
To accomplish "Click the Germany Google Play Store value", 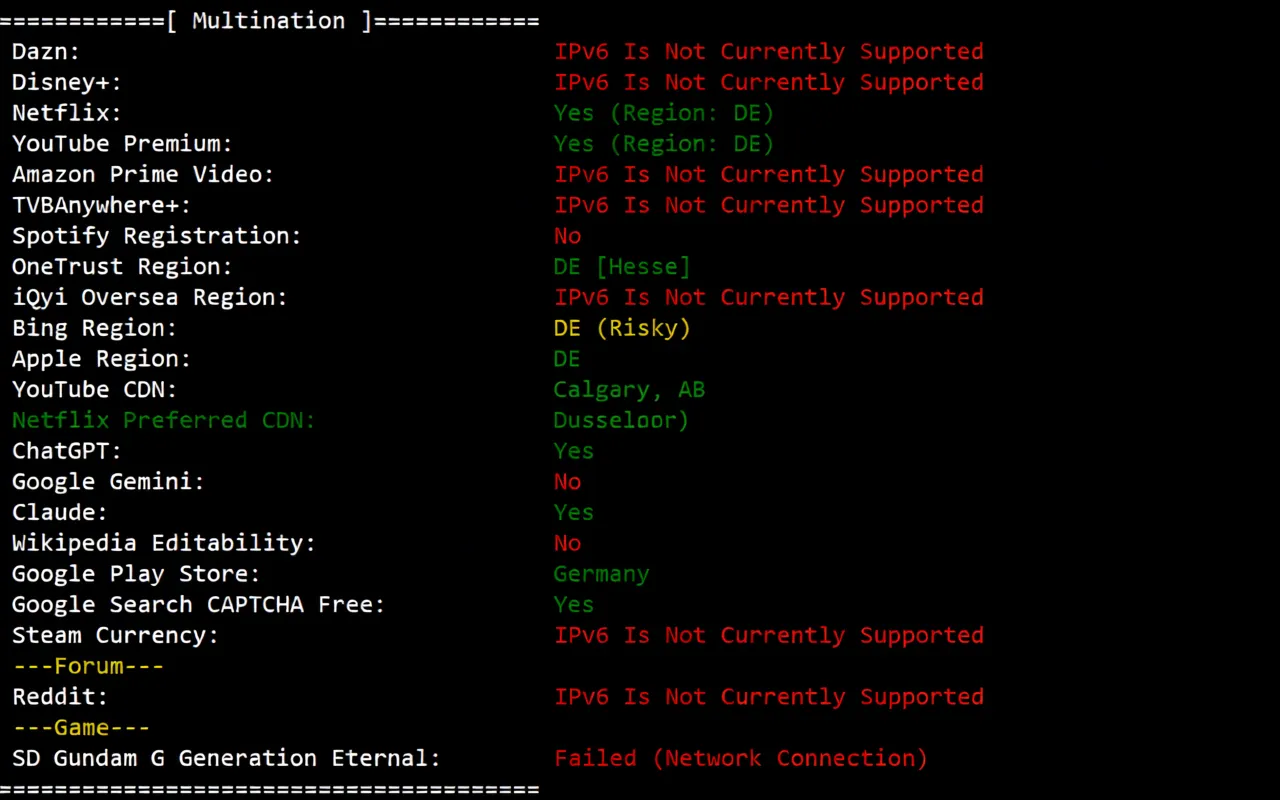I will coord(601,574).
